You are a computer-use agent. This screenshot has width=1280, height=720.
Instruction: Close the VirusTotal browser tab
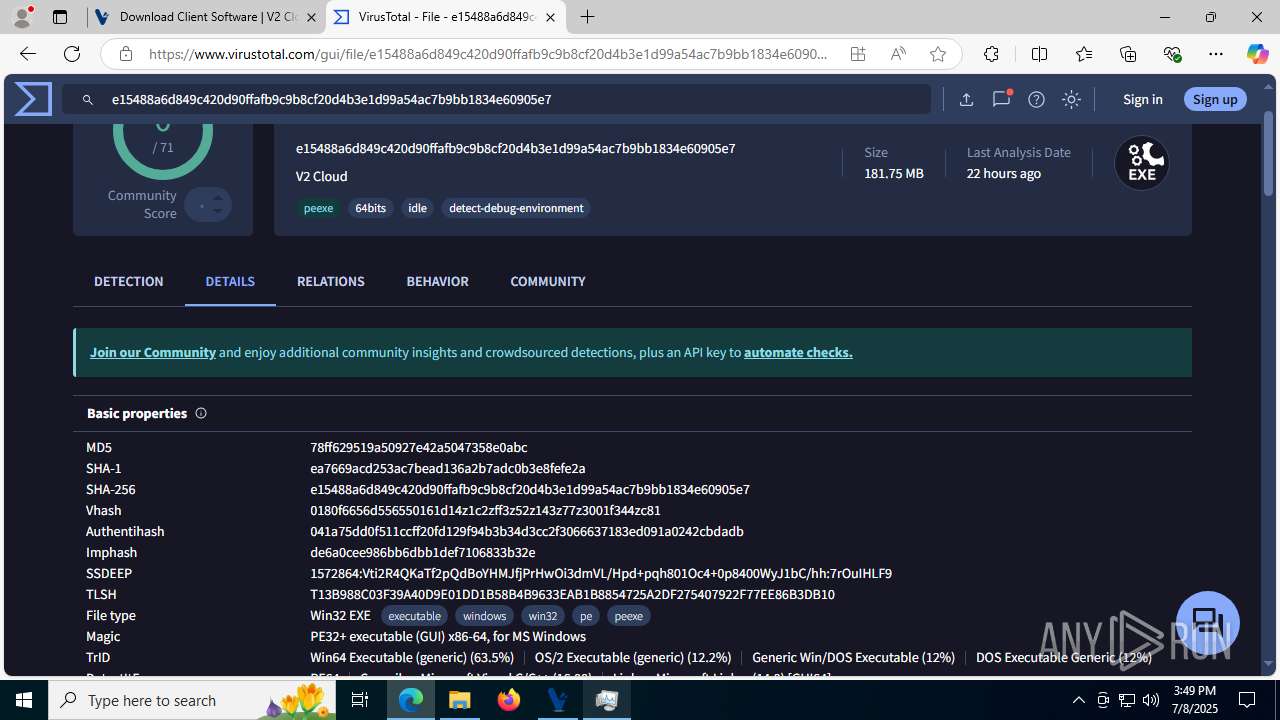(x=550, y=17)
